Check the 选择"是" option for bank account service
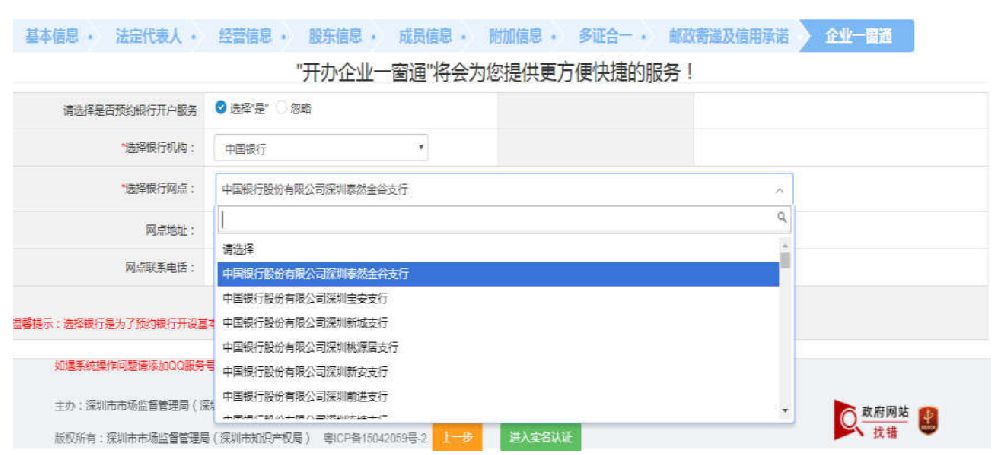The width and height of the screenshot is (1000, 455). click(x=222, y=108)
